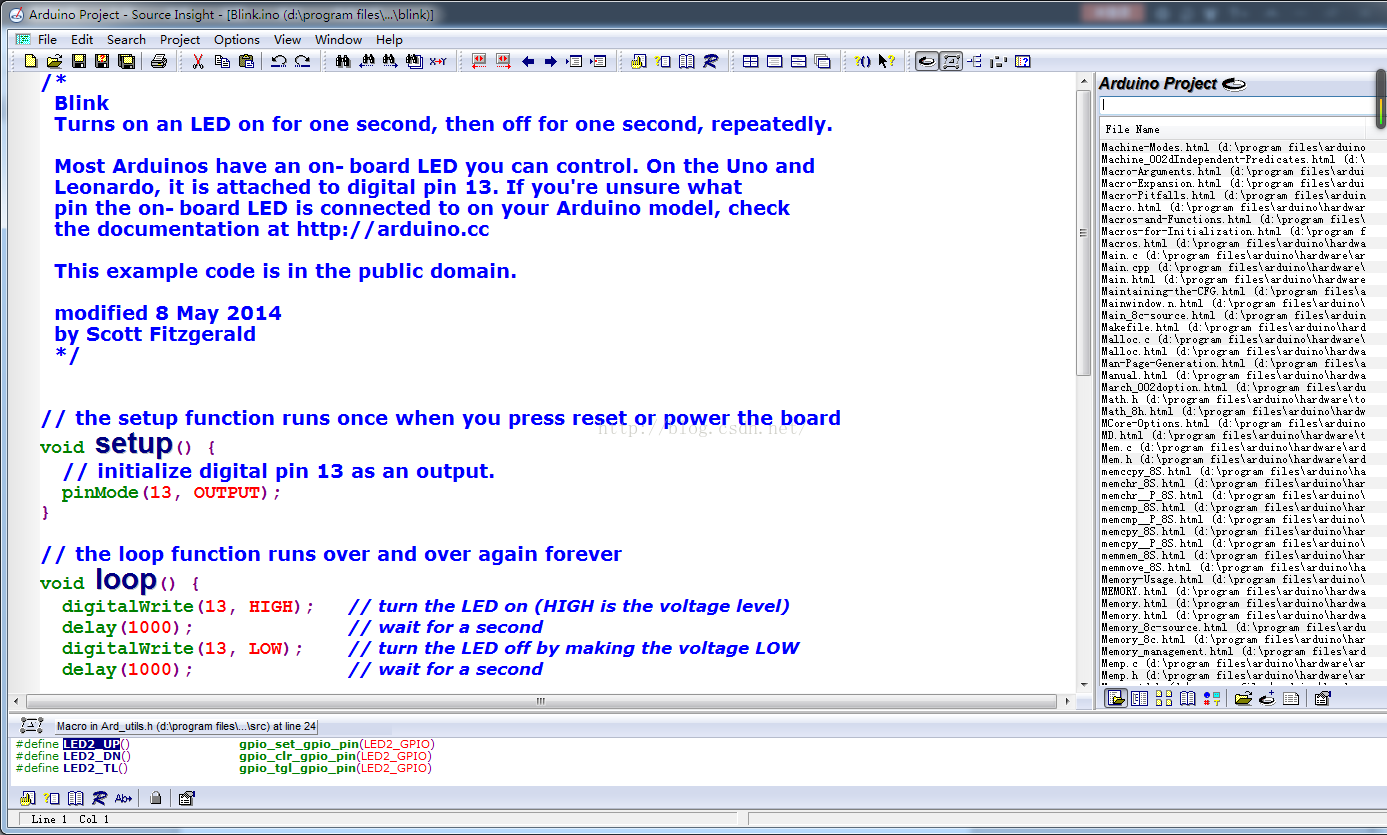Select Macro.html in project file list
This screenshot has width=1387, height=835.
click(1232, 207)
